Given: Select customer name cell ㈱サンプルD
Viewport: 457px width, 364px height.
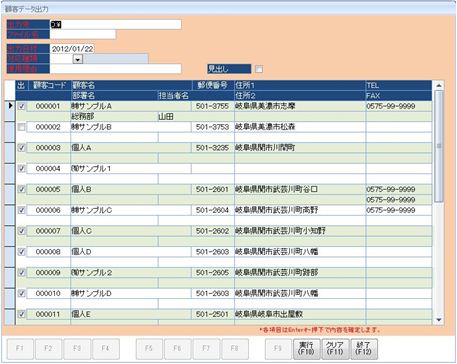Looking at the screenshot, I should click(131, 293).
